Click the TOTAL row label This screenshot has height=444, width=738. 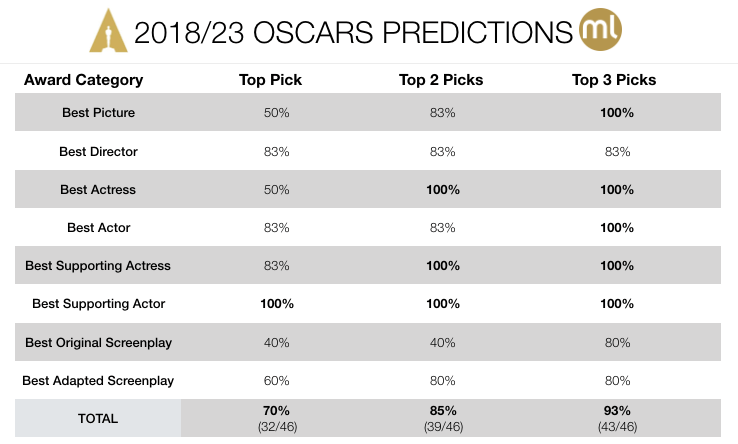click(x=98, y=419)
